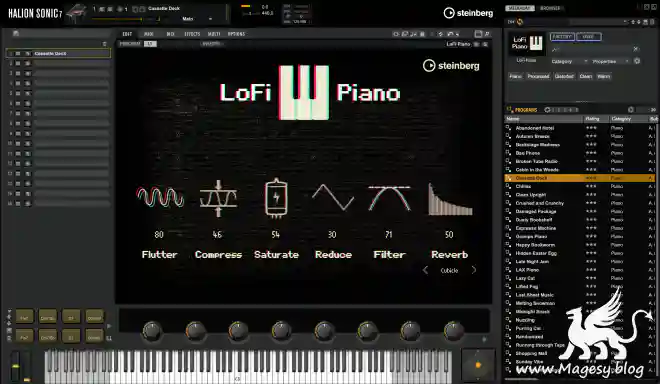This screenshot has height=384, width=660.
Task: Toggle mute on slot 3
Action: [18, 73]
